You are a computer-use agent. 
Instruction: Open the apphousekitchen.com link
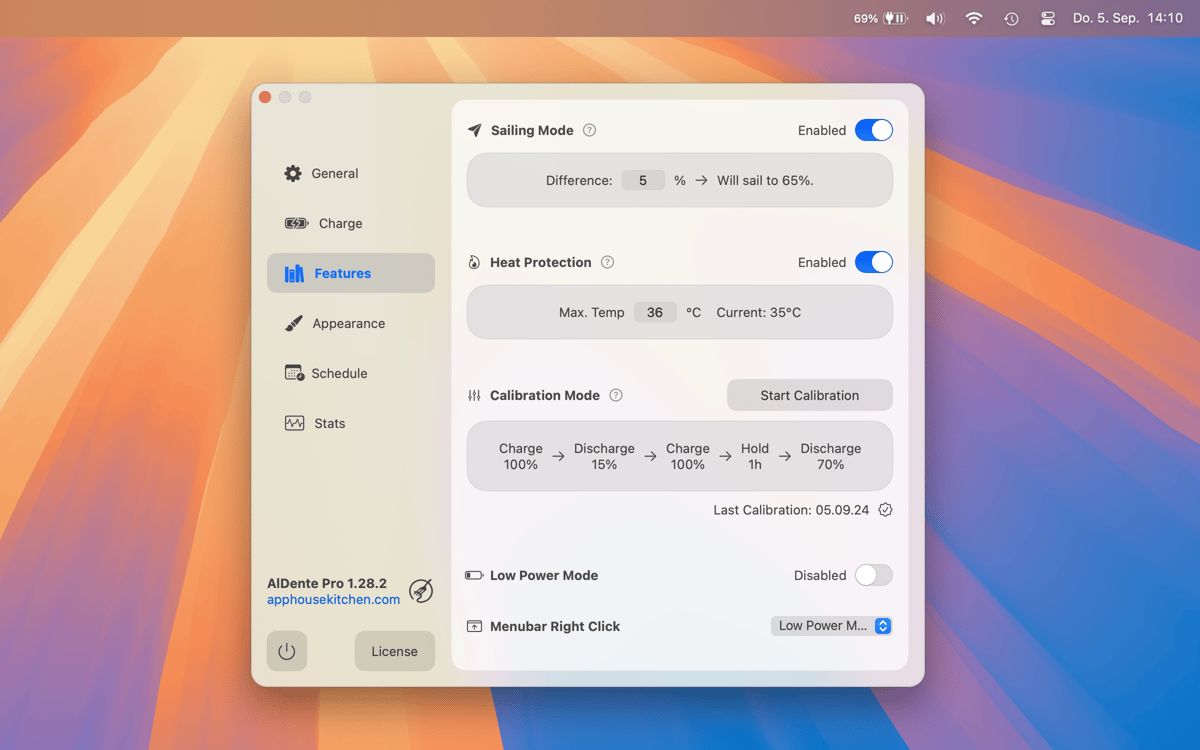coord(333,600)
